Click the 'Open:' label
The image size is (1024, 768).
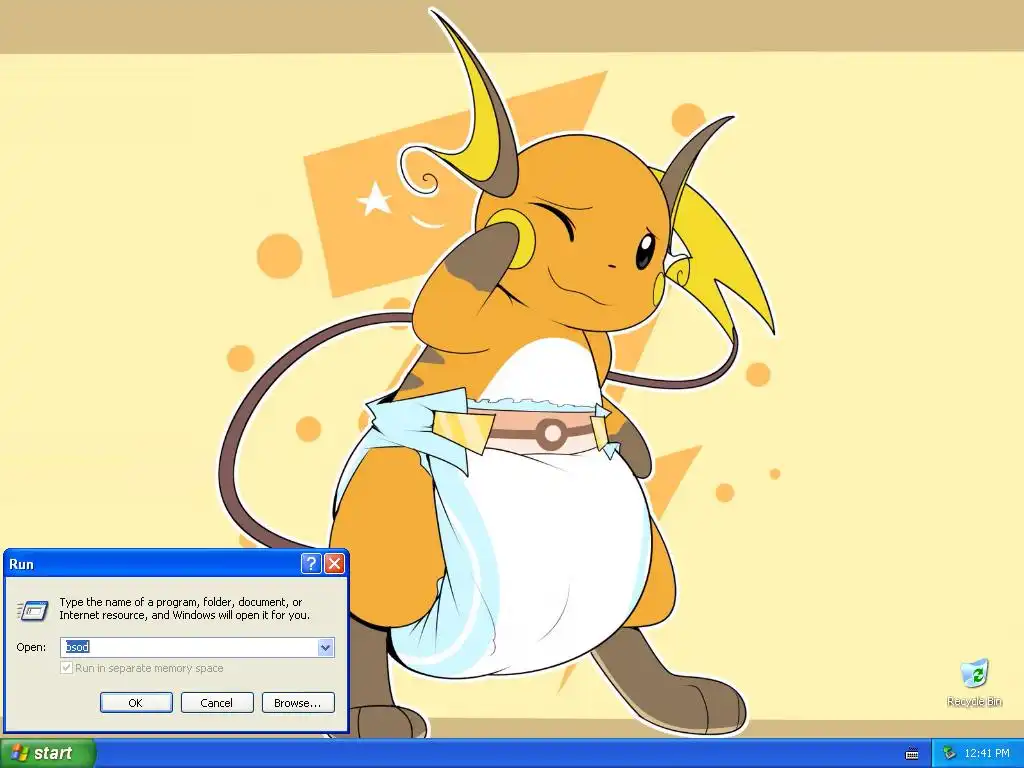(31, 647)
